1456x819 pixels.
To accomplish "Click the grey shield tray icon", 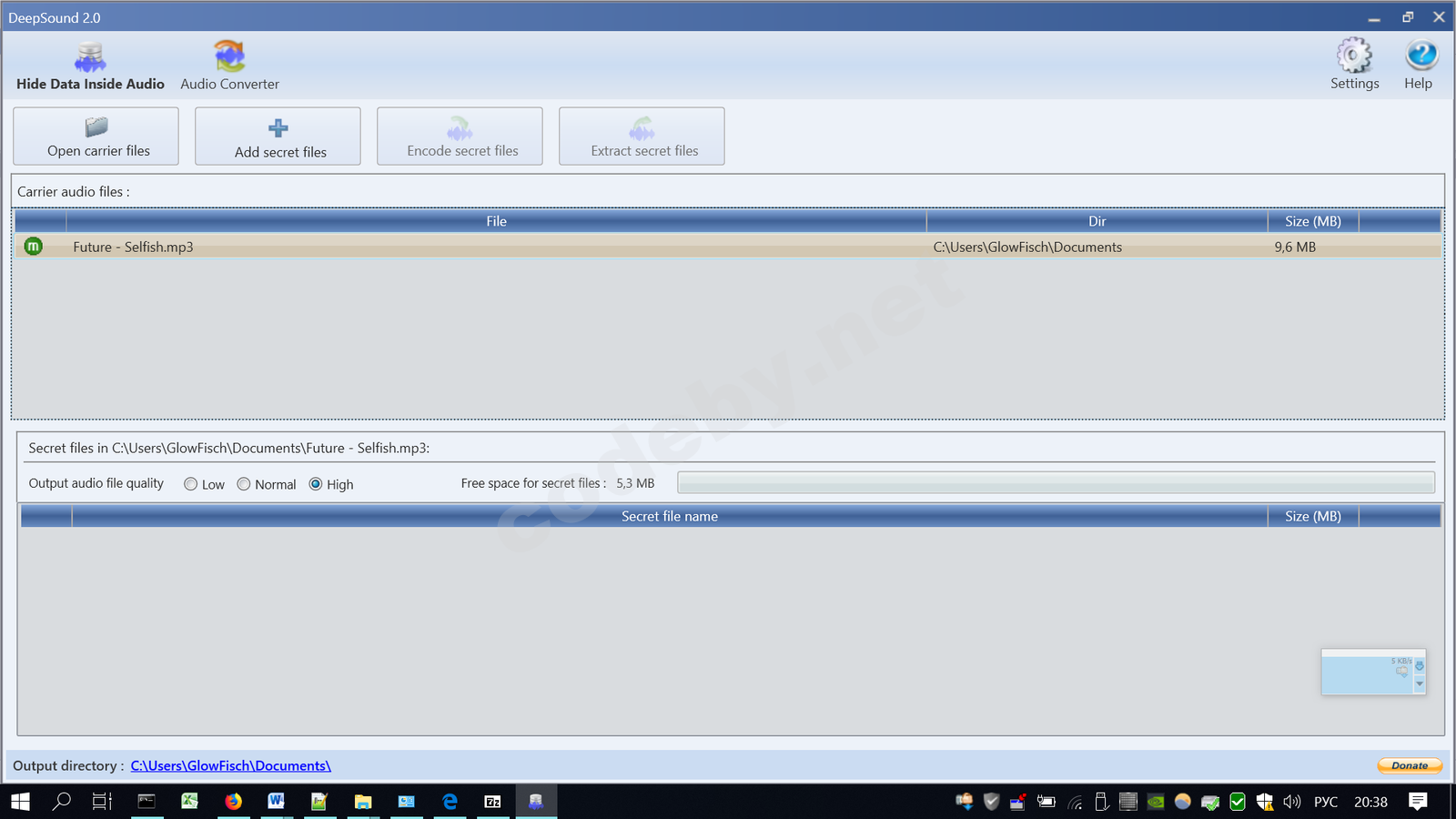I will pos(992,802).
